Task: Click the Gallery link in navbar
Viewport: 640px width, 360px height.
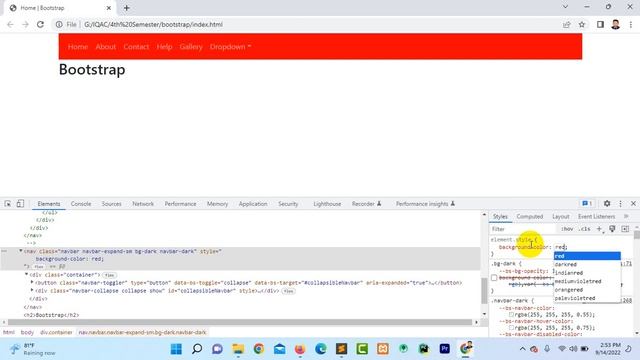Action: click(x=191, y=47)
